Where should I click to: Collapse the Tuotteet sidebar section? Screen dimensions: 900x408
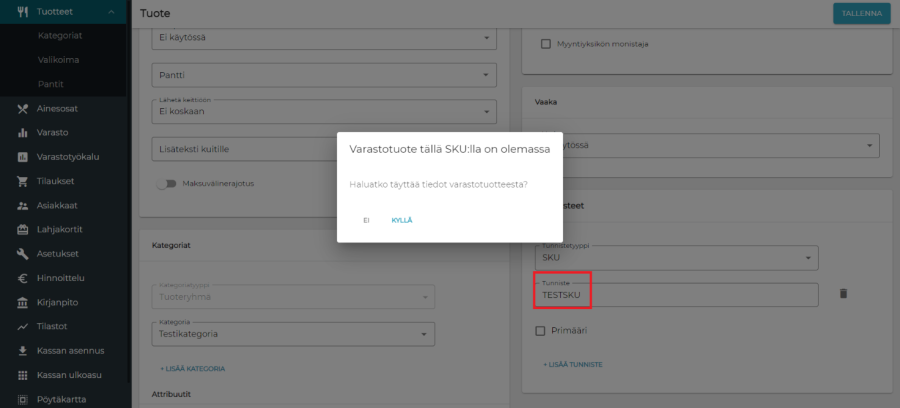[110, 12]
